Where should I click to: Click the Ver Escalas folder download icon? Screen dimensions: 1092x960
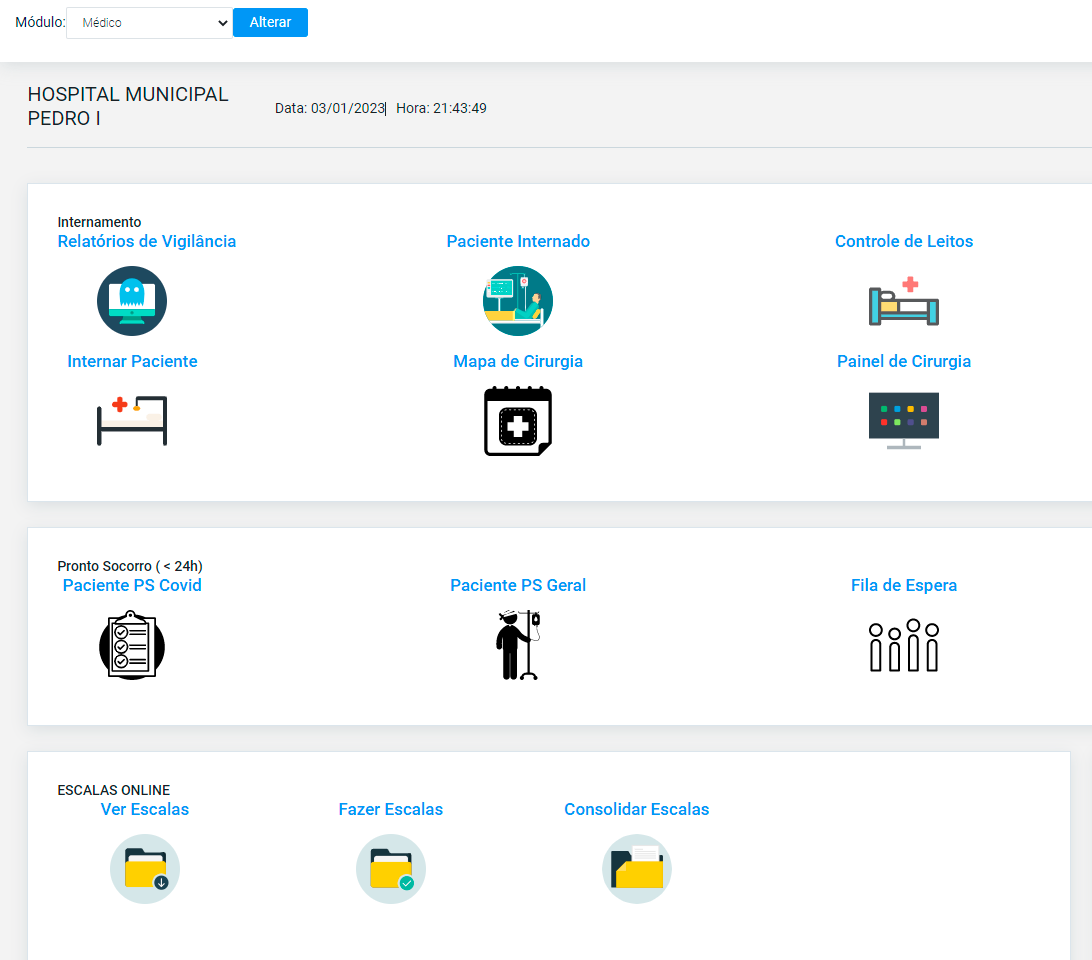click(145, 869)
